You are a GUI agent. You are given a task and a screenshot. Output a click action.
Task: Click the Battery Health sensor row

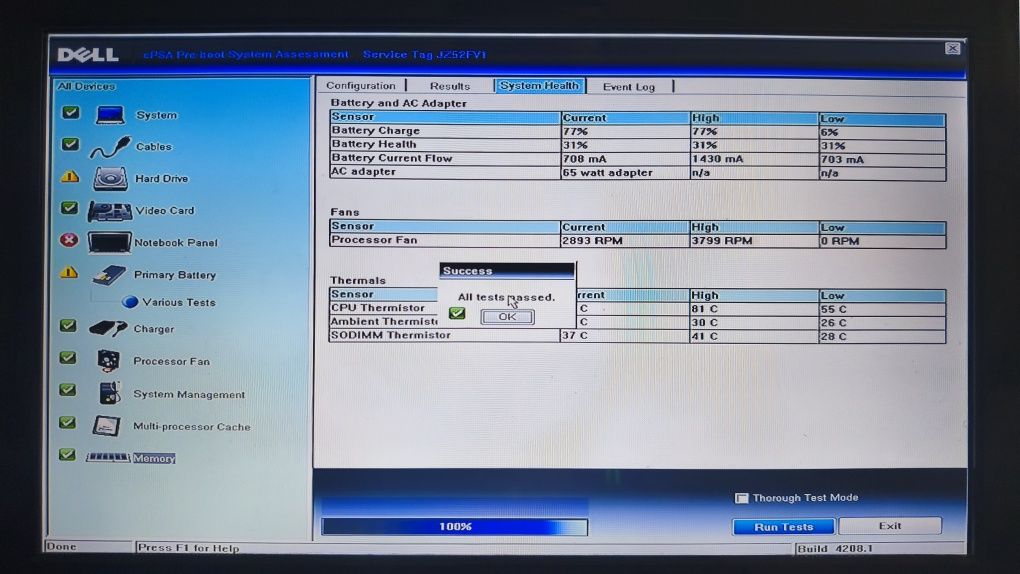638,145
